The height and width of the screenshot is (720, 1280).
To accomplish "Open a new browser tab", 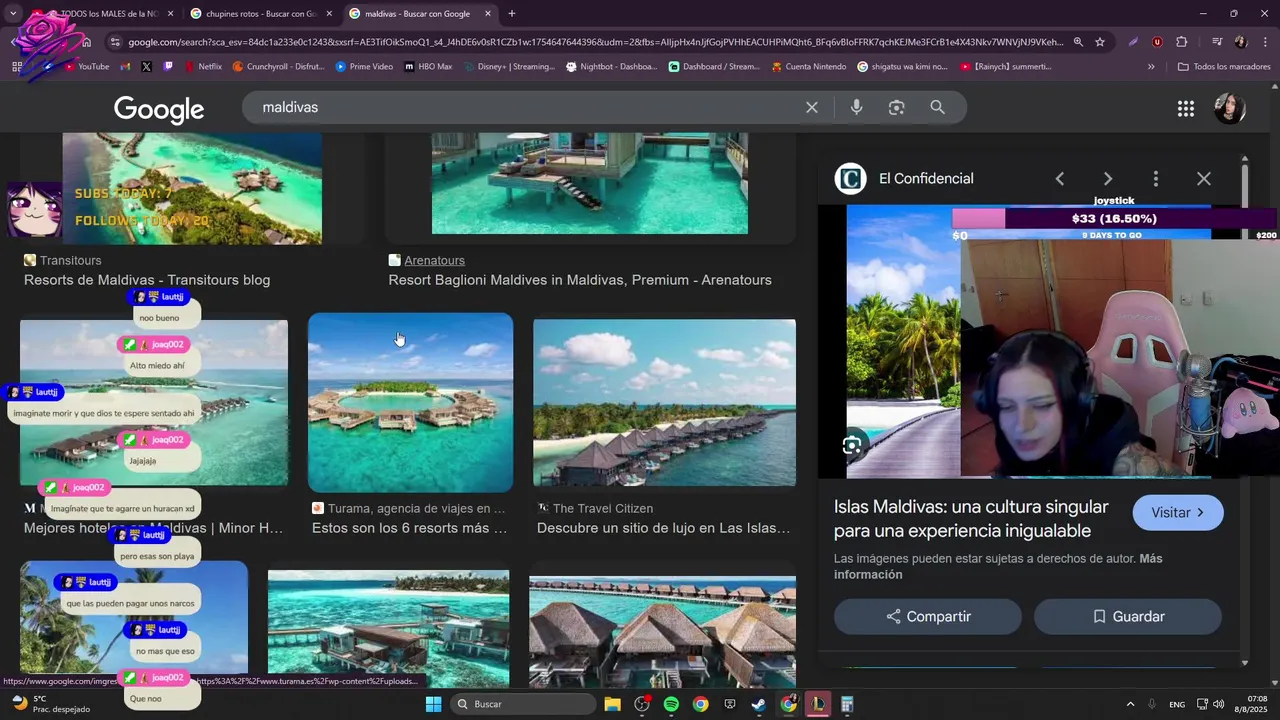I will [x=512, y=14].
